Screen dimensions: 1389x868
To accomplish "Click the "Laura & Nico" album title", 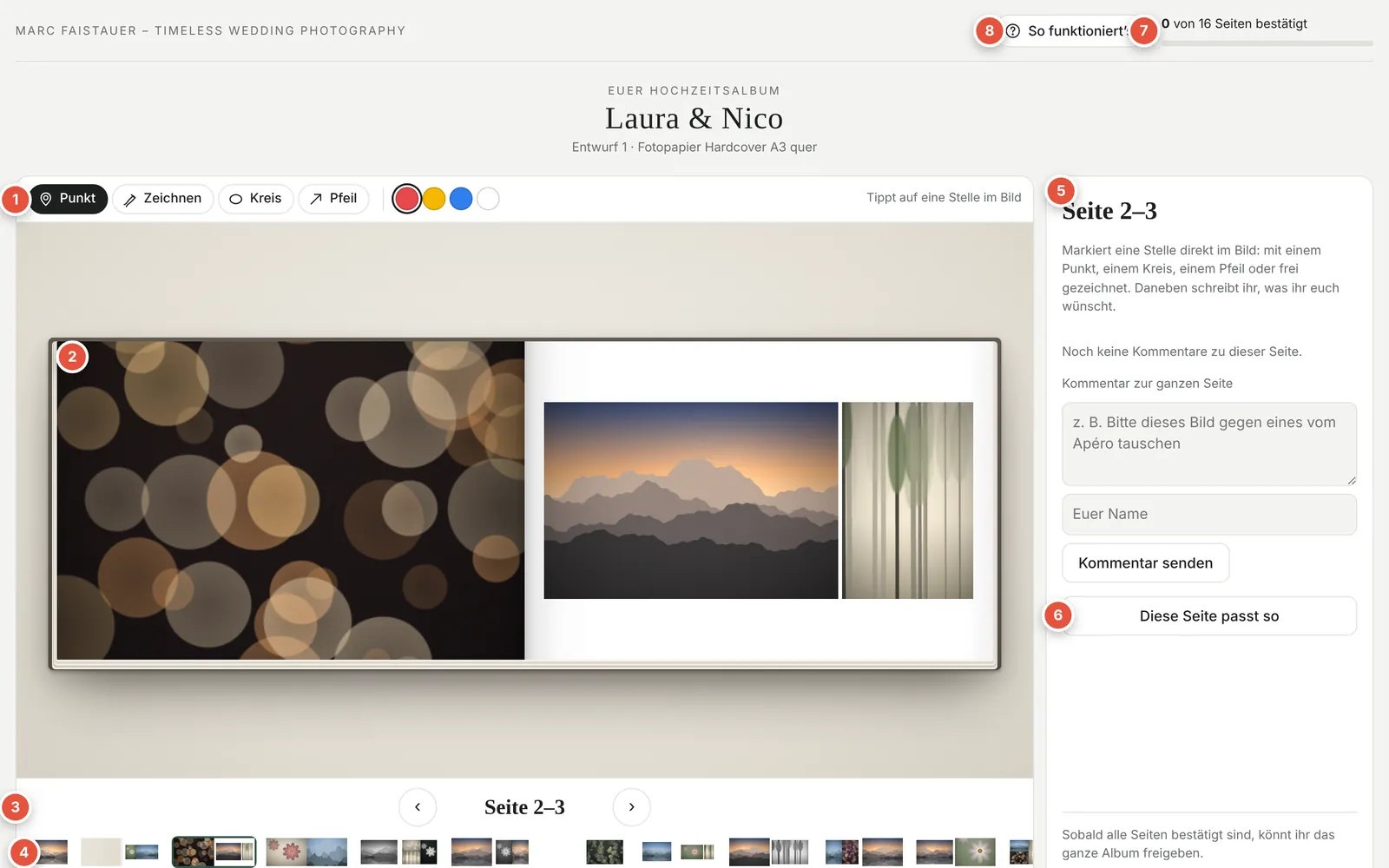I will (694, 118).
